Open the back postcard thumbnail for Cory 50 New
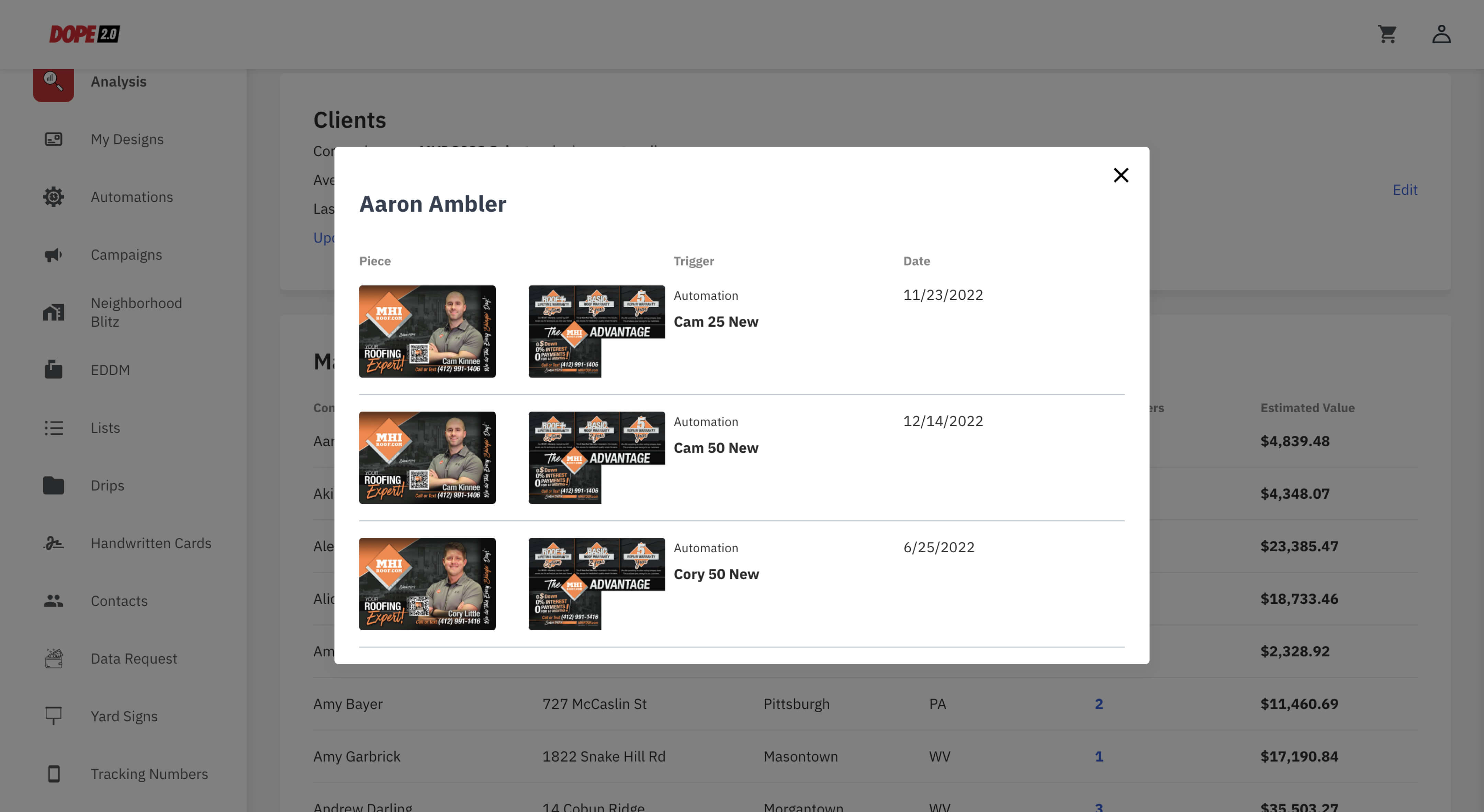The image size is (1484, 812). click(596, 584)
